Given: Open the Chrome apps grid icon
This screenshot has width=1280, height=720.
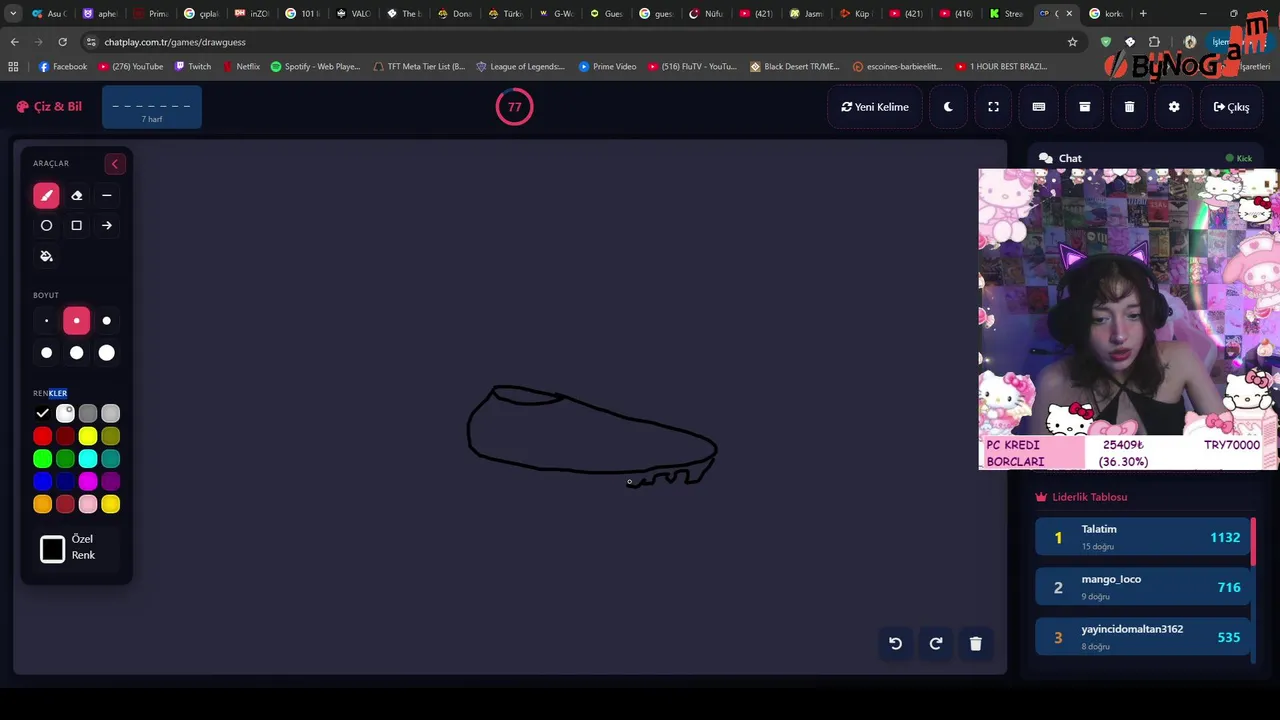Looking at the screenshot, I should [x=13, y=66].
